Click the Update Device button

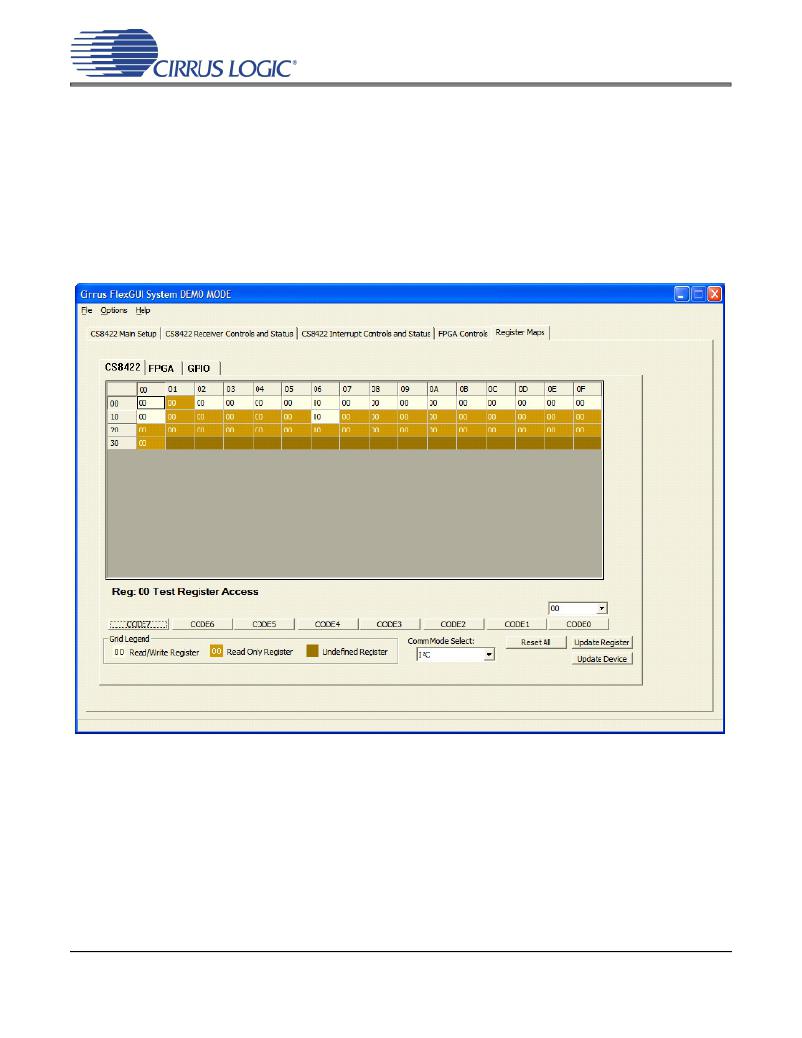coord(601,659)
